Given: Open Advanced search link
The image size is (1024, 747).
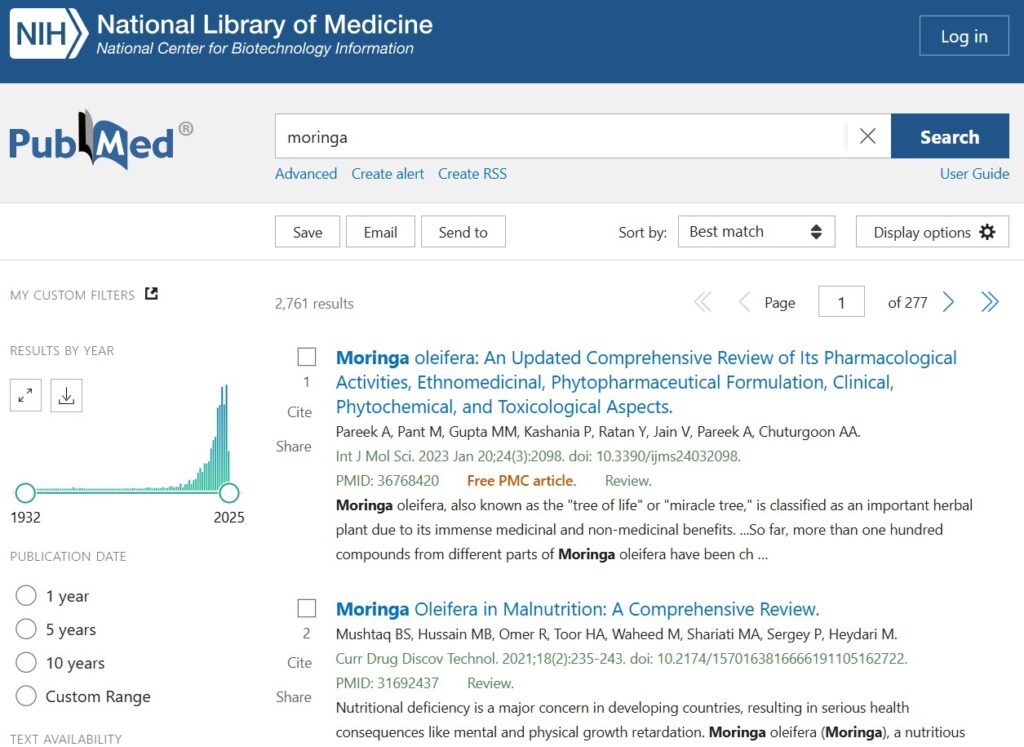Looking at the screenshot, I should 306,174.
